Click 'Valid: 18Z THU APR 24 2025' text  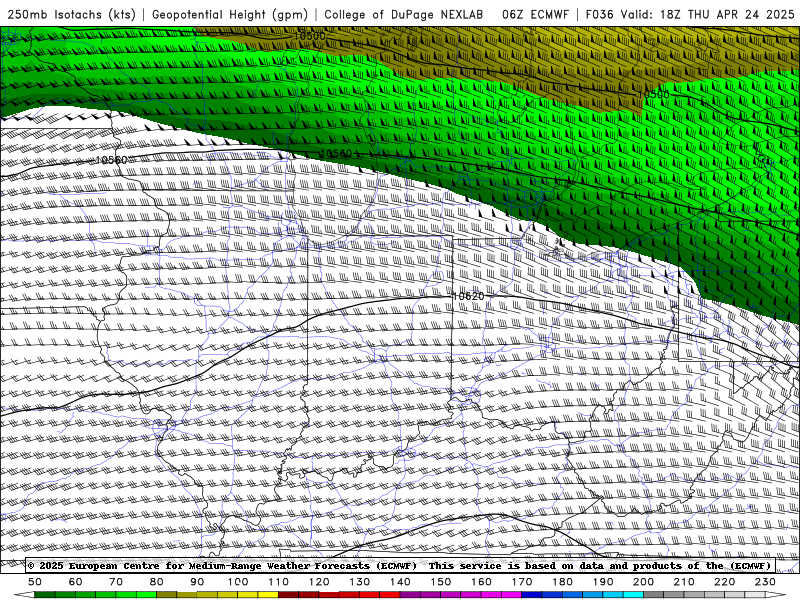tap(707, 14)
